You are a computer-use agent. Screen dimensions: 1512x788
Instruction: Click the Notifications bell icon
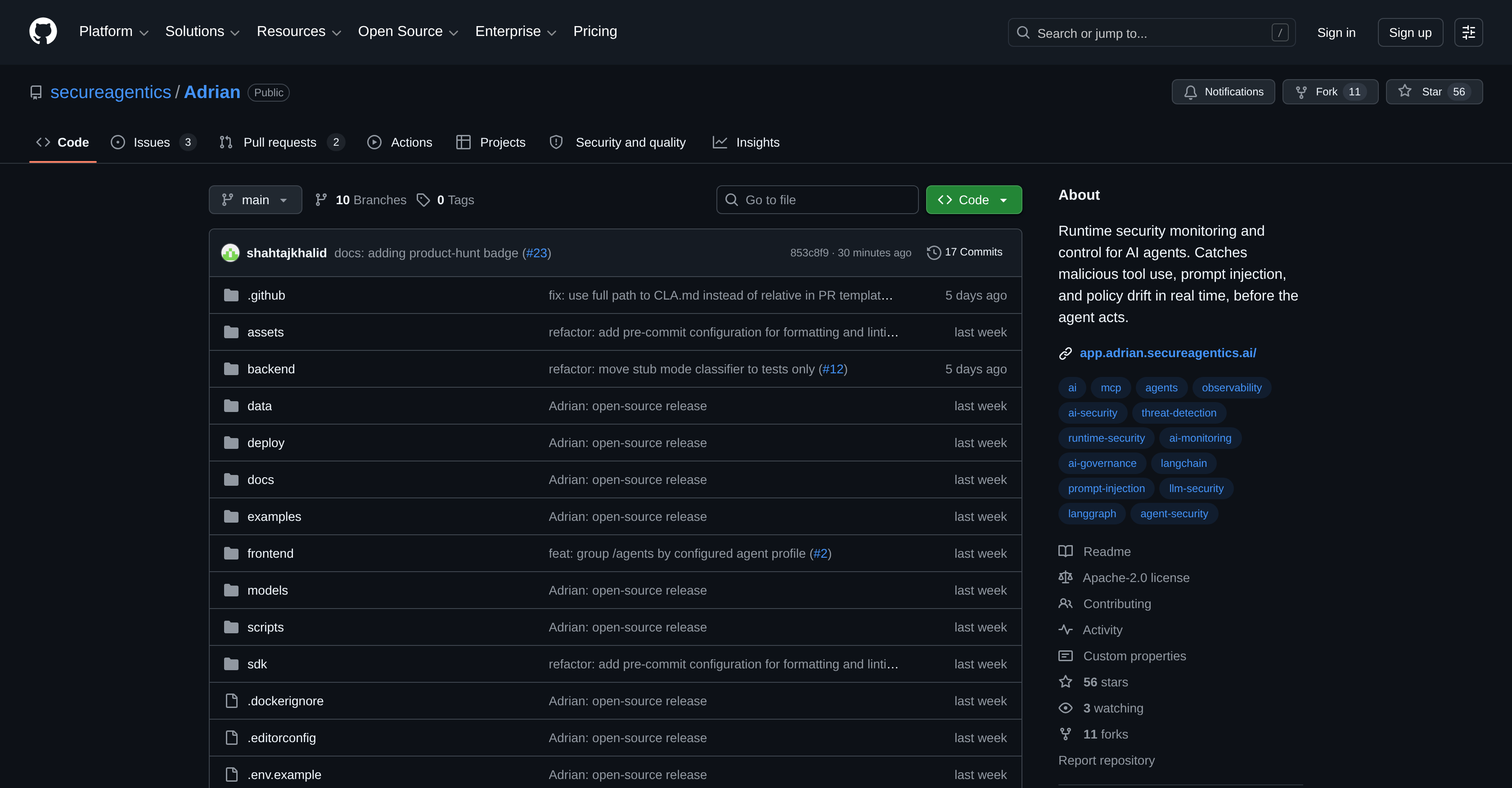(1190, 92)
